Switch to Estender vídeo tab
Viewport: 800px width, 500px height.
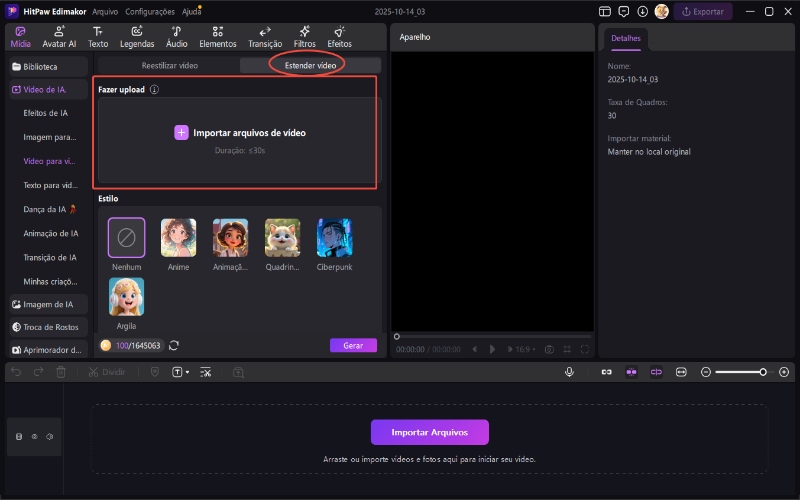(310, 65)
